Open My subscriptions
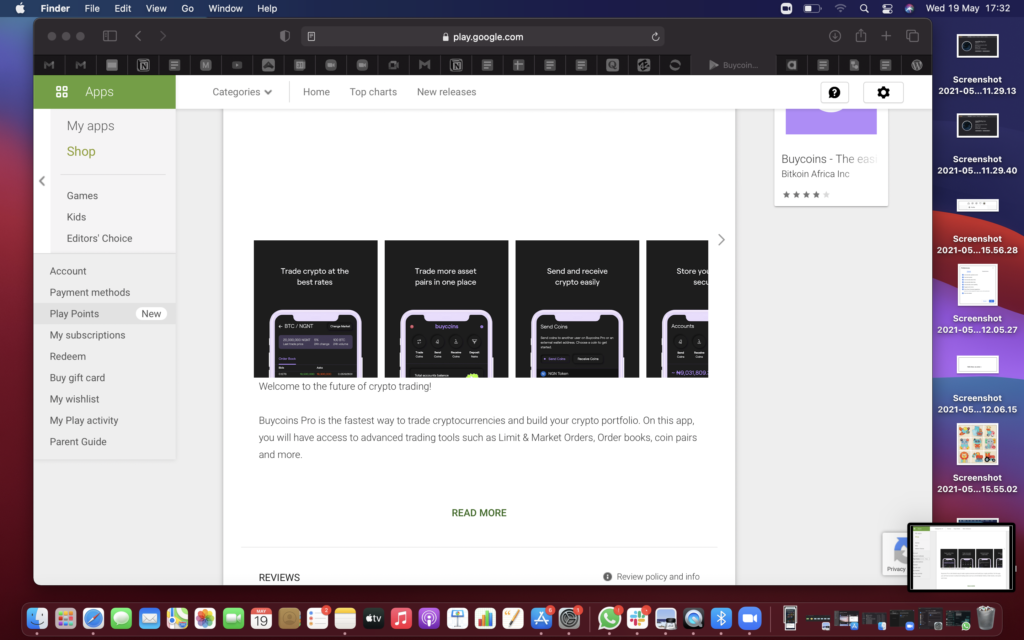The height and width of the screenshot is (640, 1024). (x=88, y=335)
